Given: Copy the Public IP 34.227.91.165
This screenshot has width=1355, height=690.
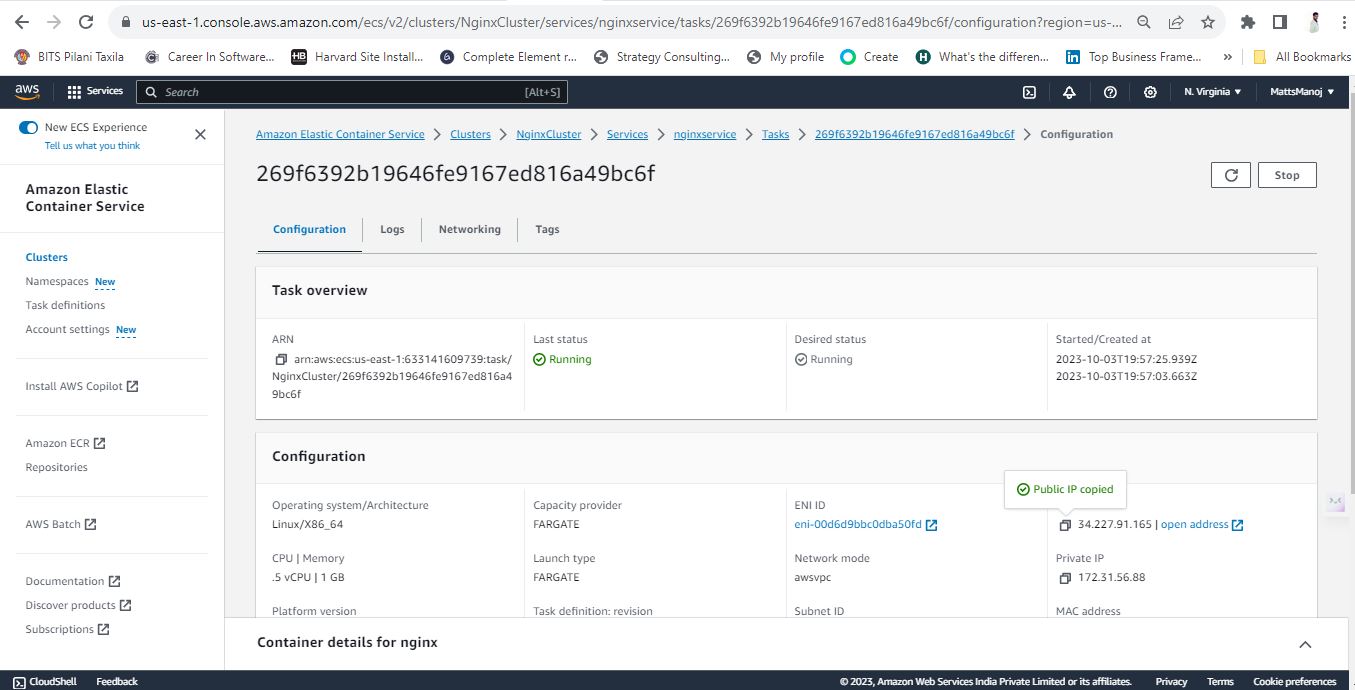Looking at the screenshot, I should coord(1065,525).
